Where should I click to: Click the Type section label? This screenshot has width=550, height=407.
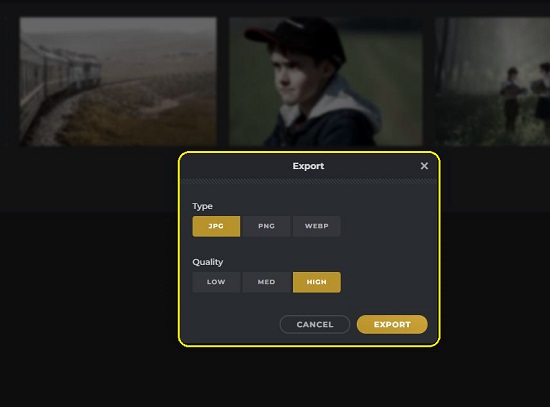point(202,206)
